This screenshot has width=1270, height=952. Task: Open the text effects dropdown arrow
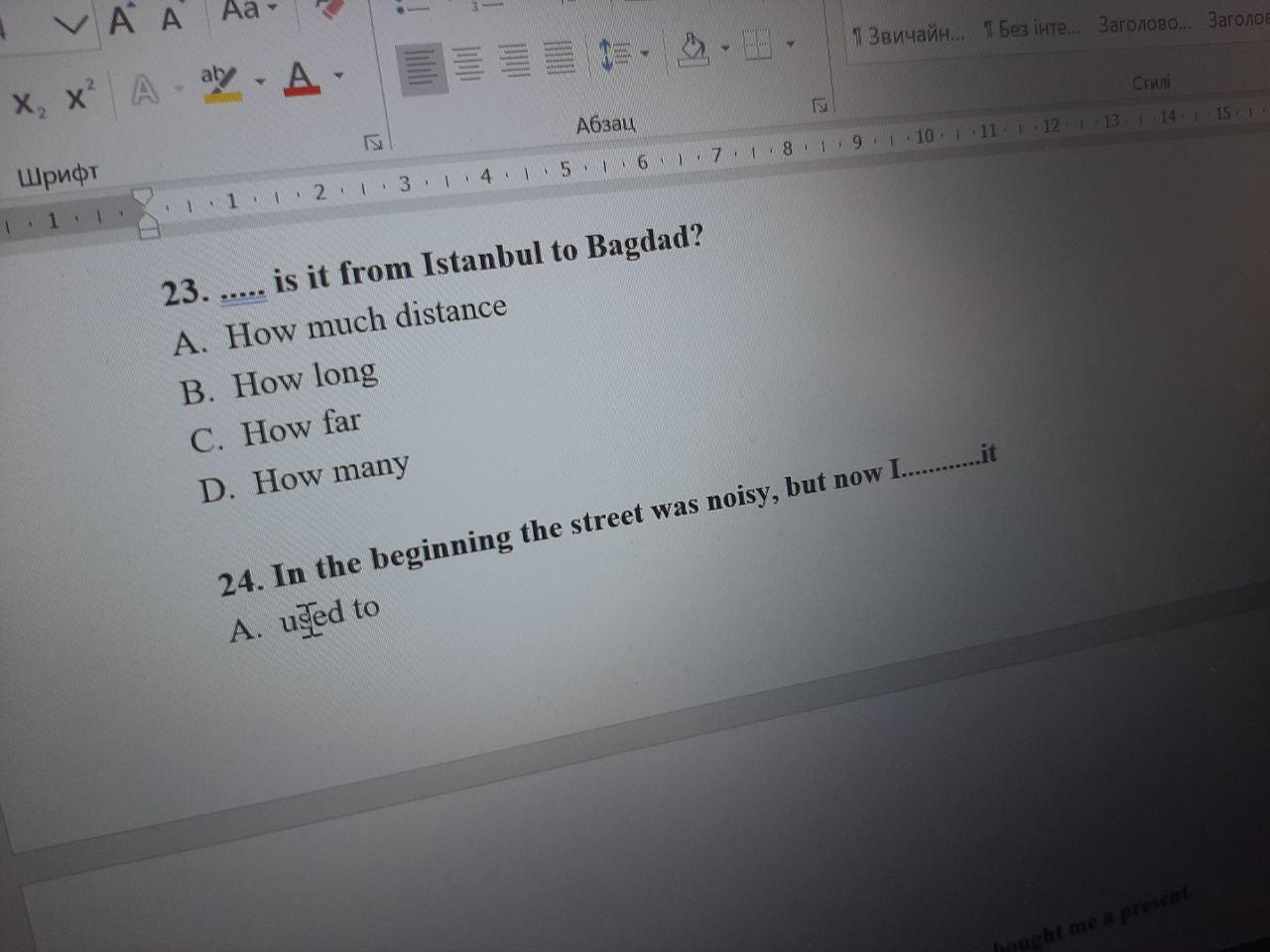[179, 88]
